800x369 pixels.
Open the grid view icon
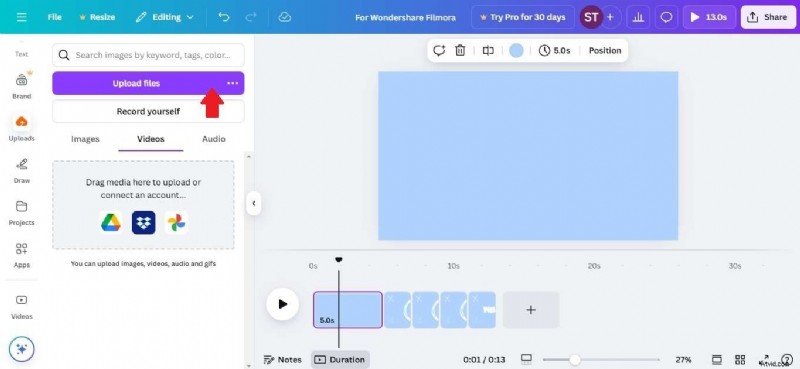(740, 360)
